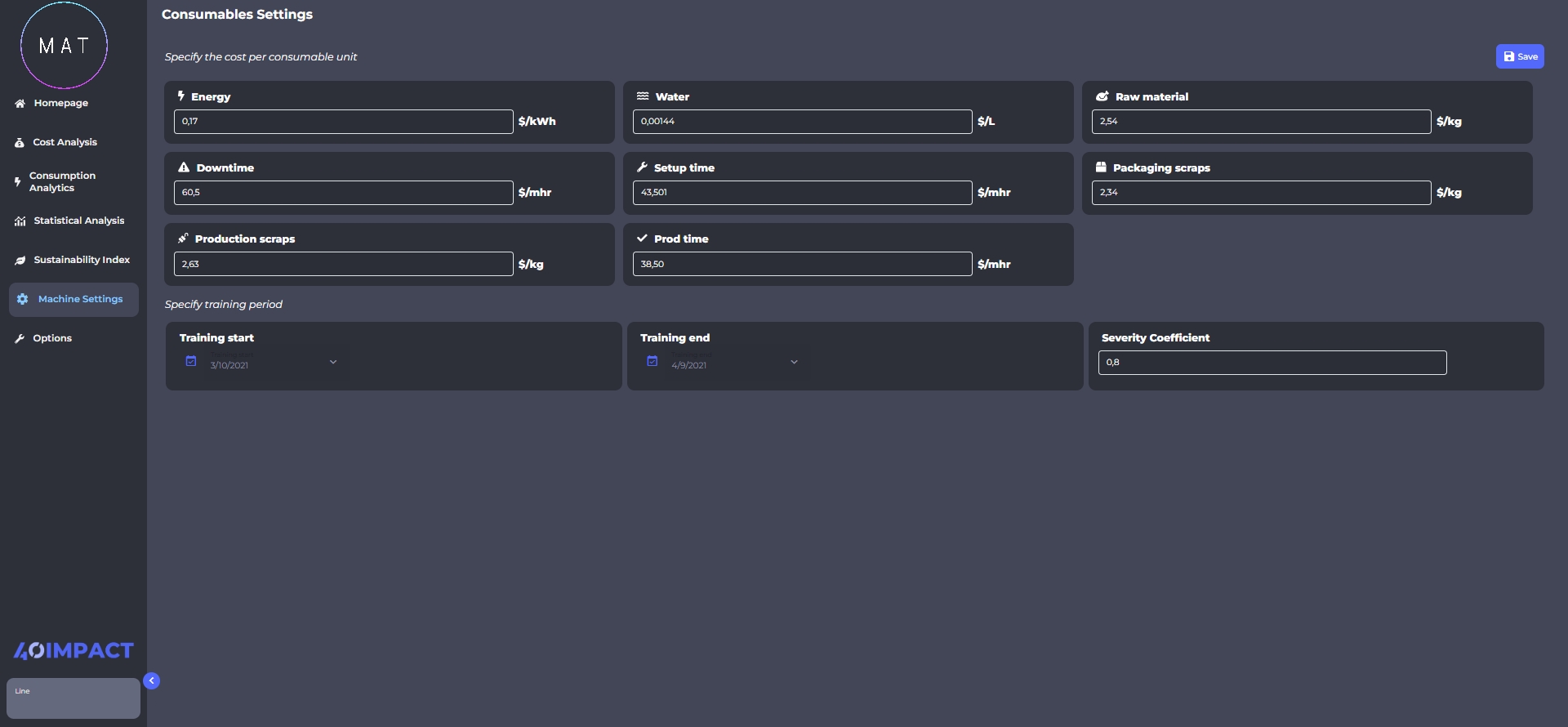Go to Consumption Analytics
The image size is (1568, 727).
(62, 181)
